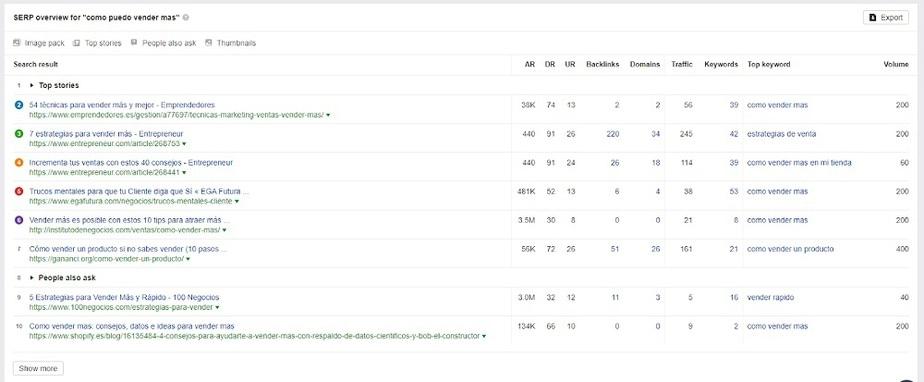The image size is (924, 382).
Task: Open dropdown after institutodenegocios.com URL
Action: pyautogui.click(x=224, y=230)
